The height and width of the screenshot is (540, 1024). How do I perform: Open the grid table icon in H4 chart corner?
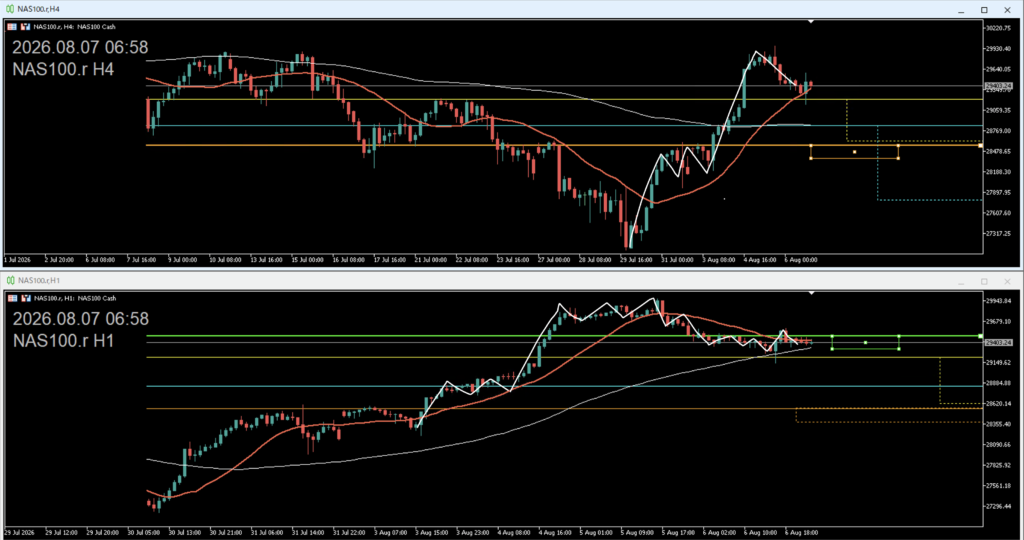tap(12, 27)
